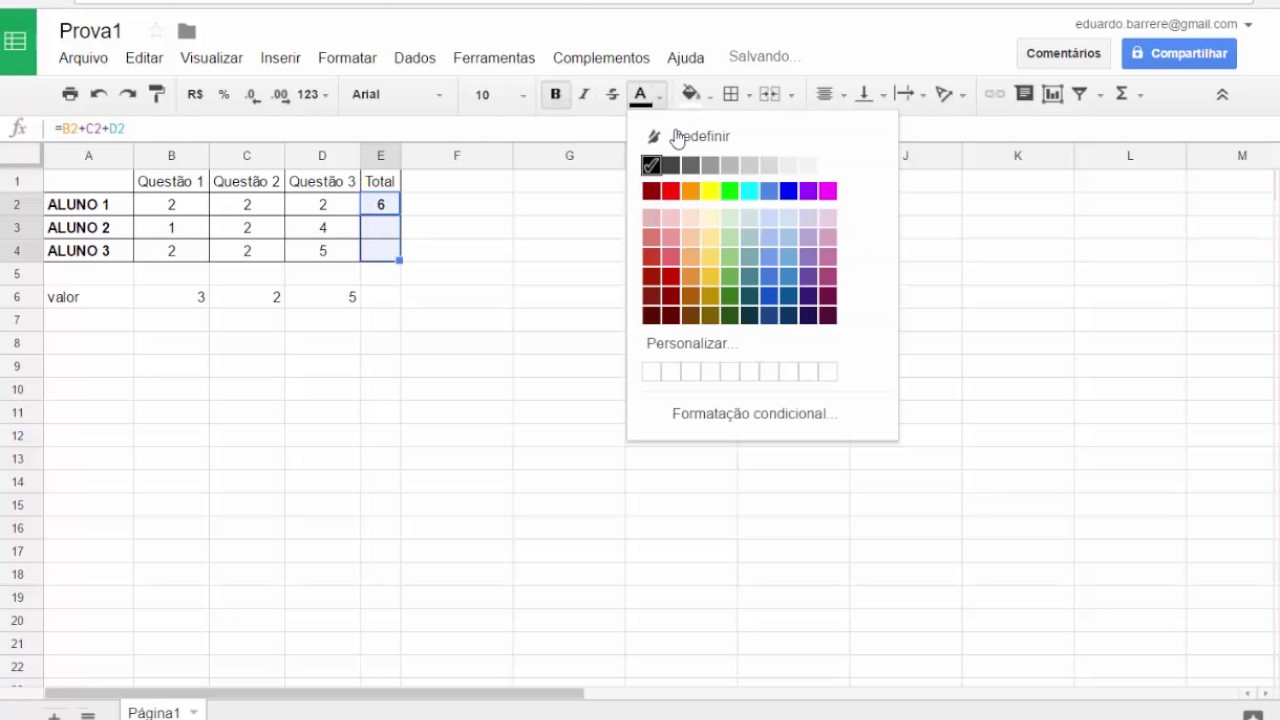This screenshot has height=720, width=1280.
Task: Click the merge cells icon
Action: click(769, 94)
